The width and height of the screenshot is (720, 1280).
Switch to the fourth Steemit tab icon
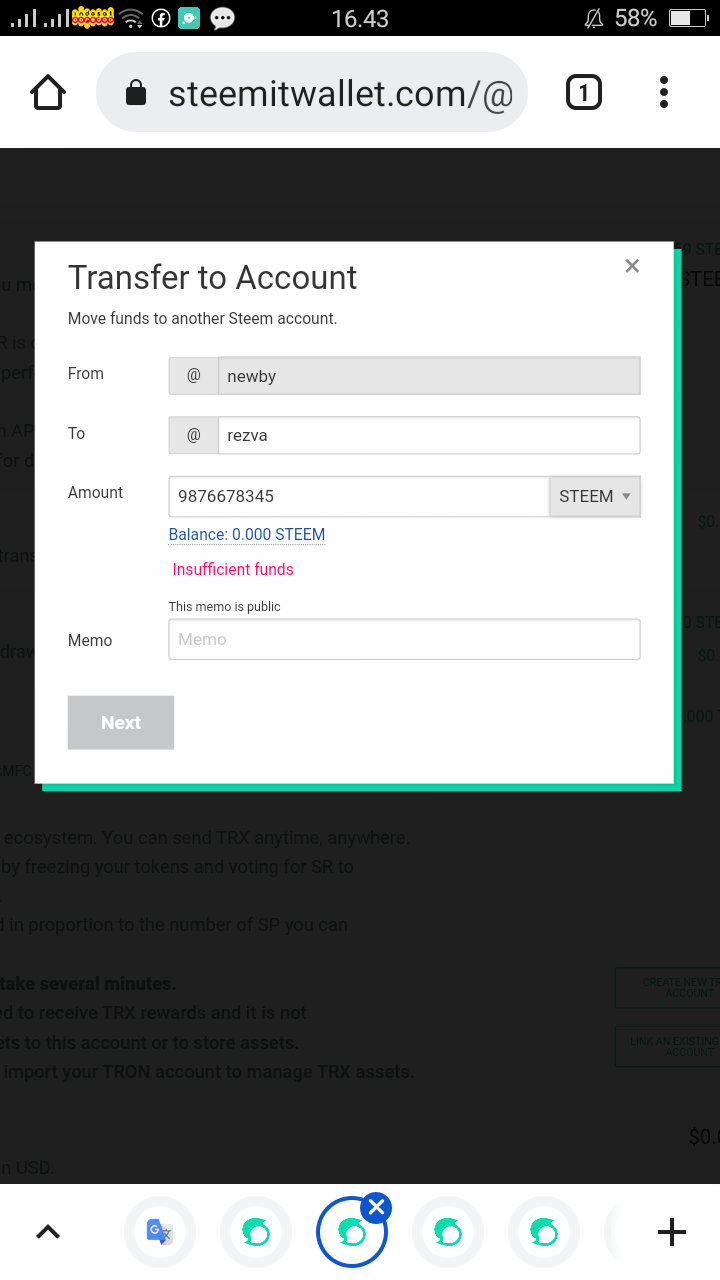click(x=544, y=1232)
